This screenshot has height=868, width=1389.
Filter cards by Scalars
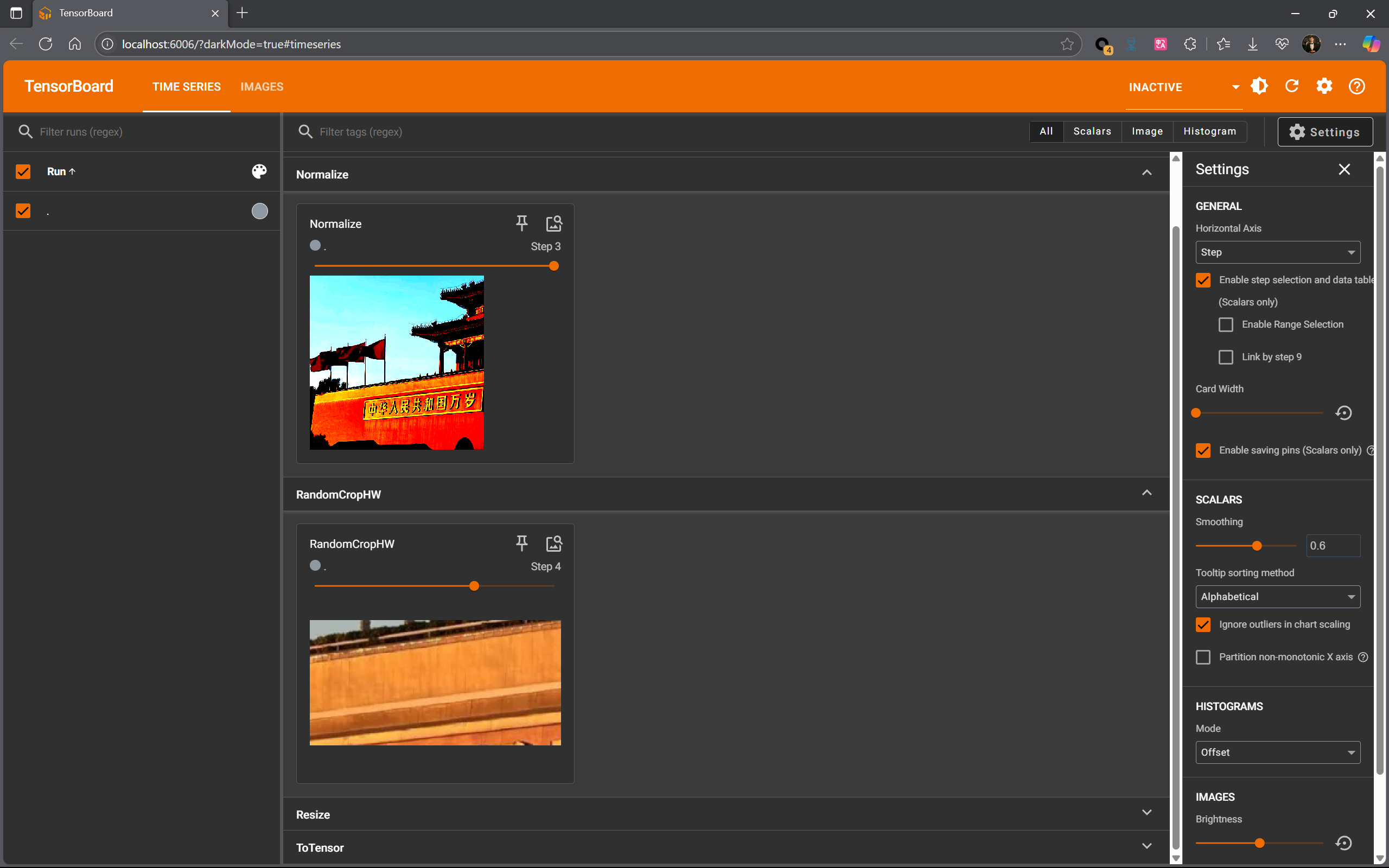coord(1092,131)
